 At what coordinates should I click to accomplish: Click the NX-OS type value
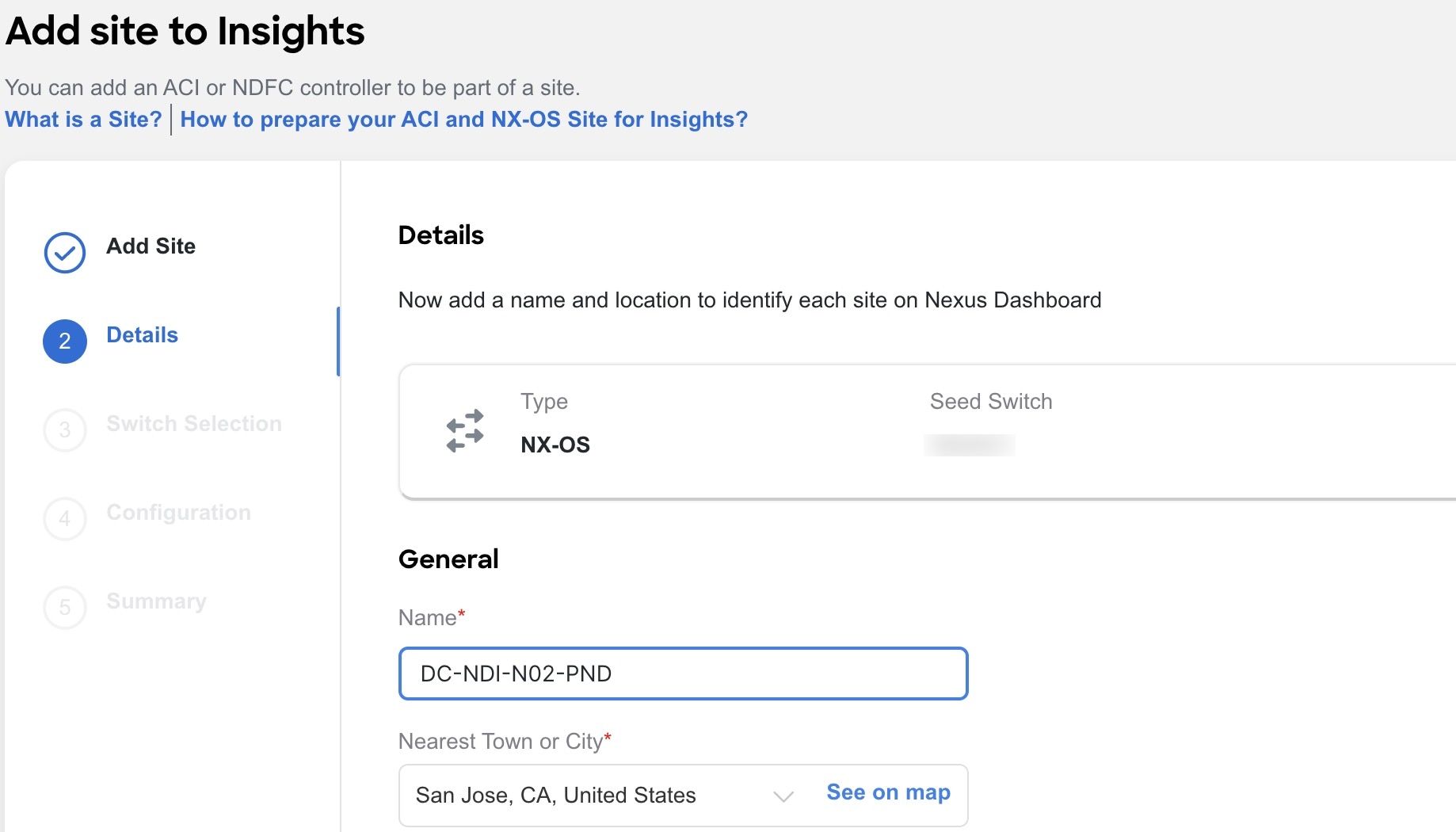(x=555, y=445)
